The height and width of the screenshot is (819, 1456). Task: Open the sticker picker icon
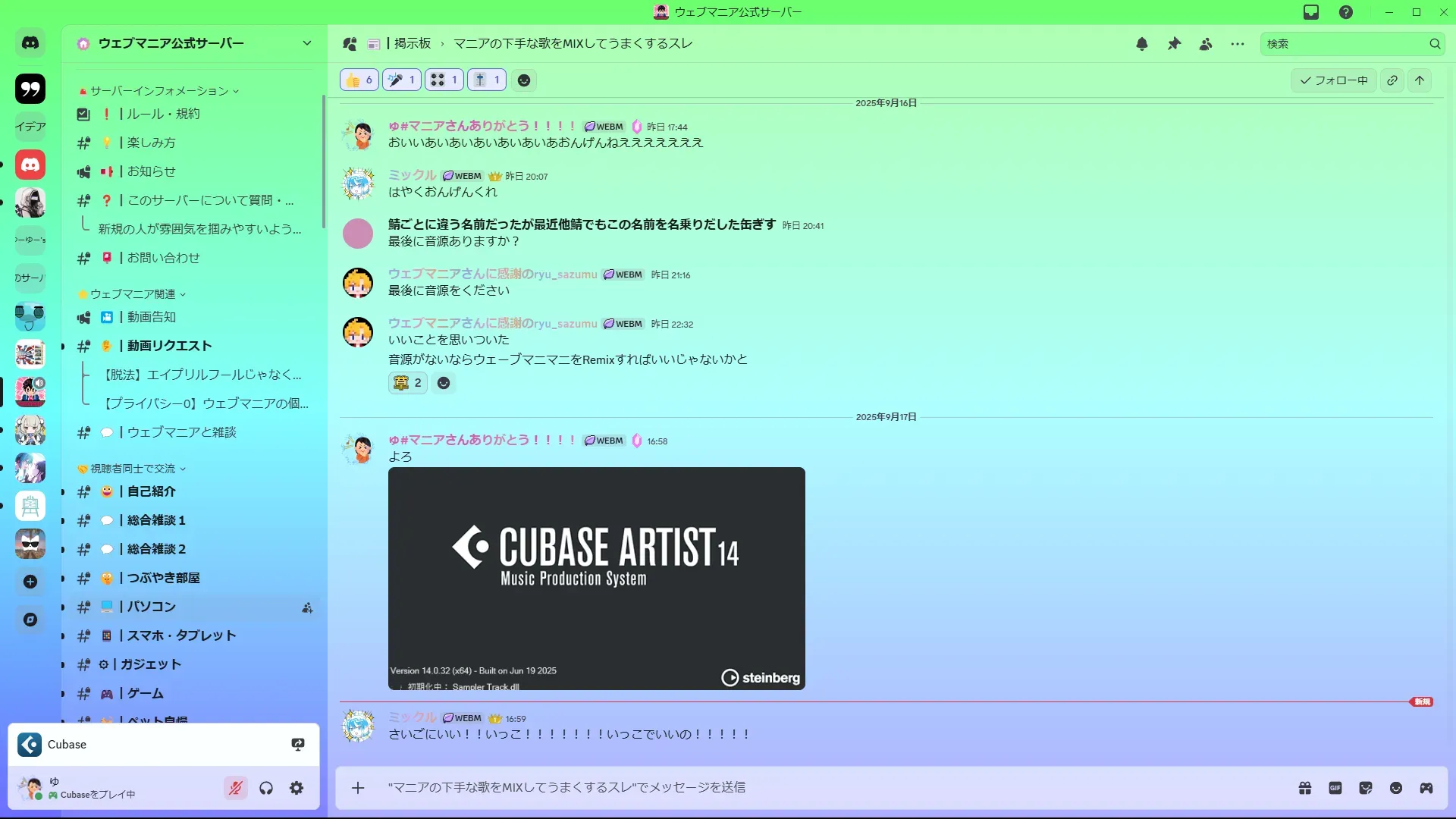(x=1366, y=788)
